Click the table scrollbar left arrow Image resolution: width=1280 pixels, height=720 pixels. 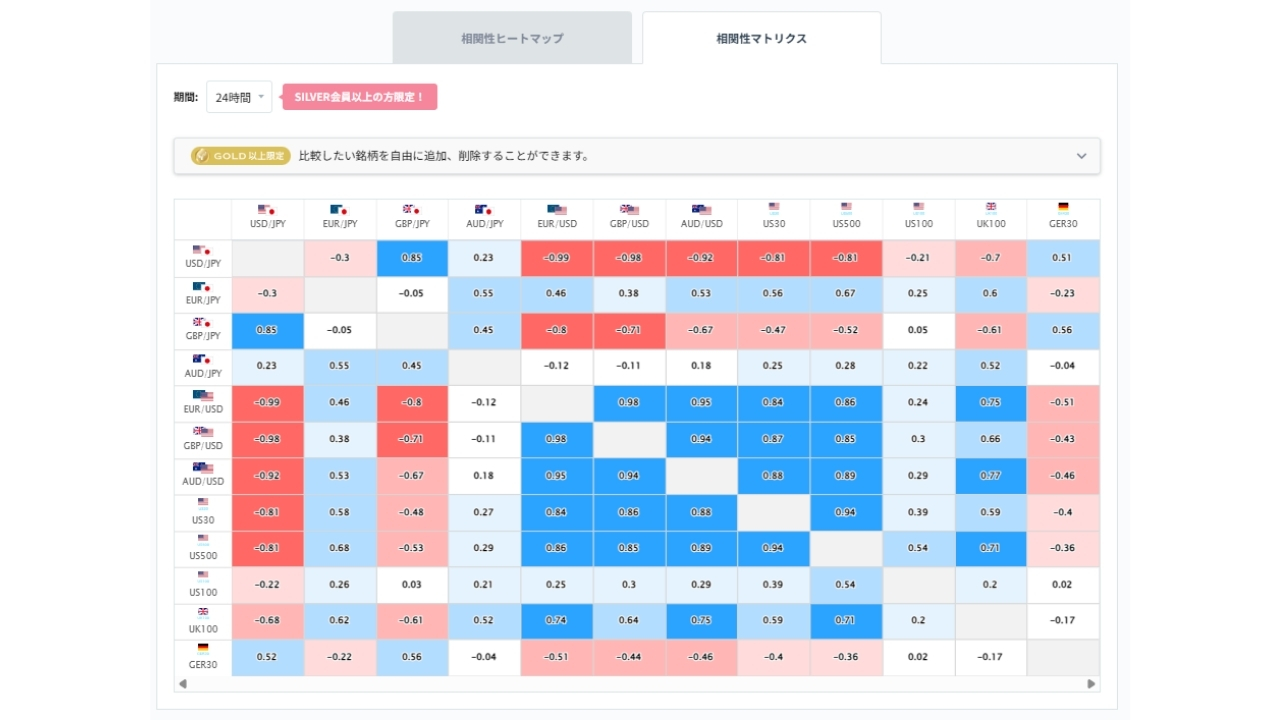click(x=182, y=684)
